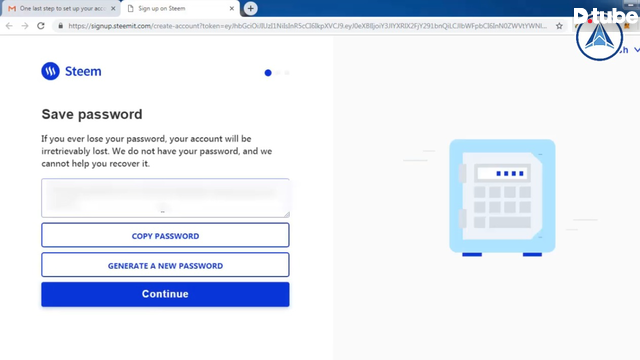
Task: Bookmark the page with the star icon
Action: (559, 26)
